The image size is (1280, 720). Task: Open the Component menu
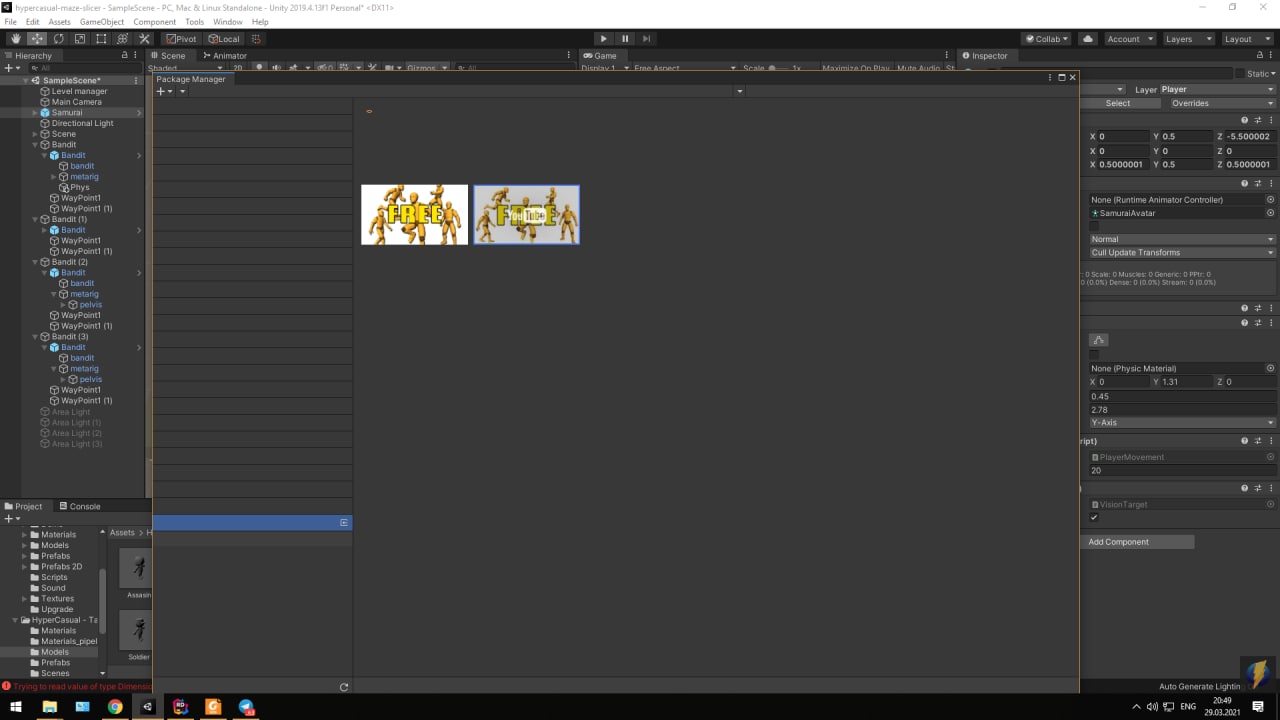154,22
